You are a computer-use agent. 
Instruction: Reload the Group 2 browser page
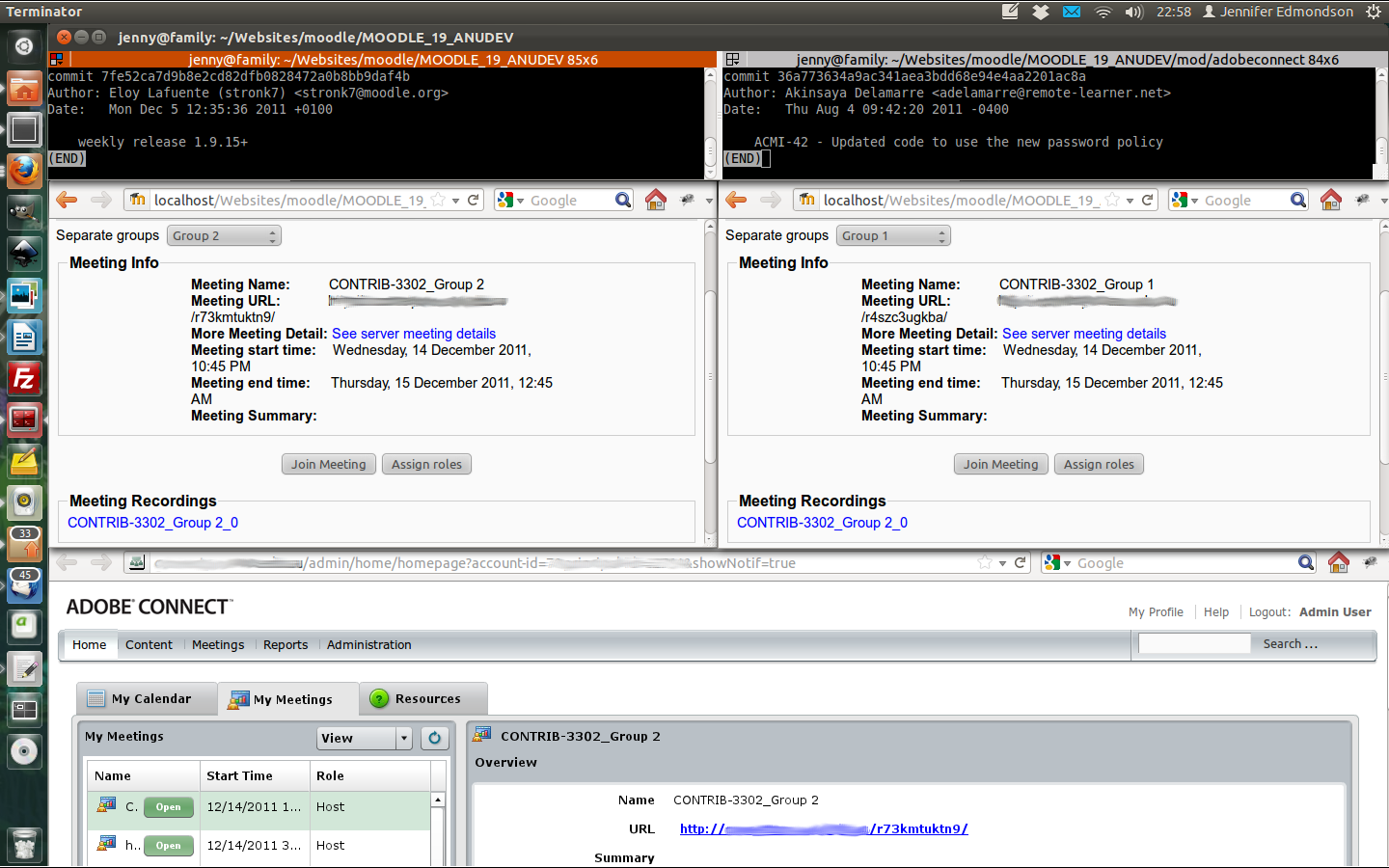point(474,200)
